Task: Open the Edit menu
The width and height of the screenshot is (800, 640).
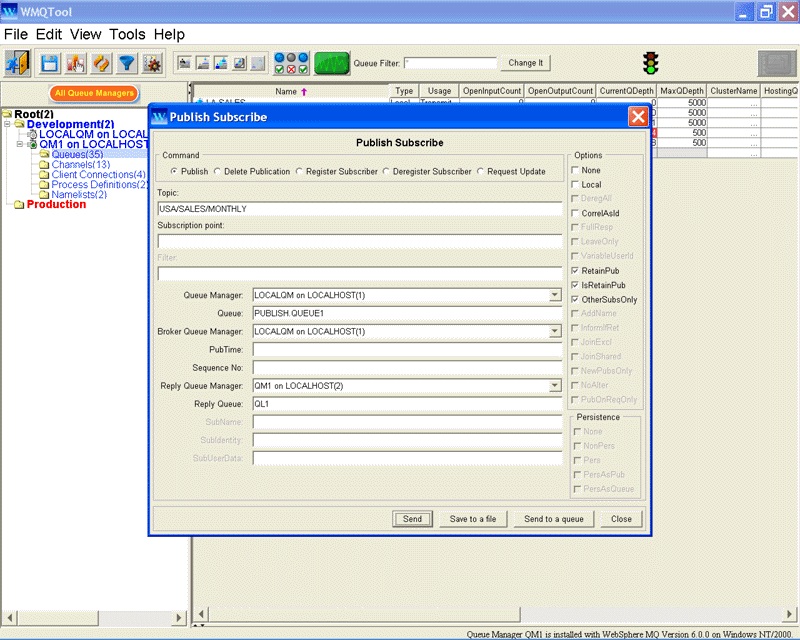Action: click(x=49, y=34)
